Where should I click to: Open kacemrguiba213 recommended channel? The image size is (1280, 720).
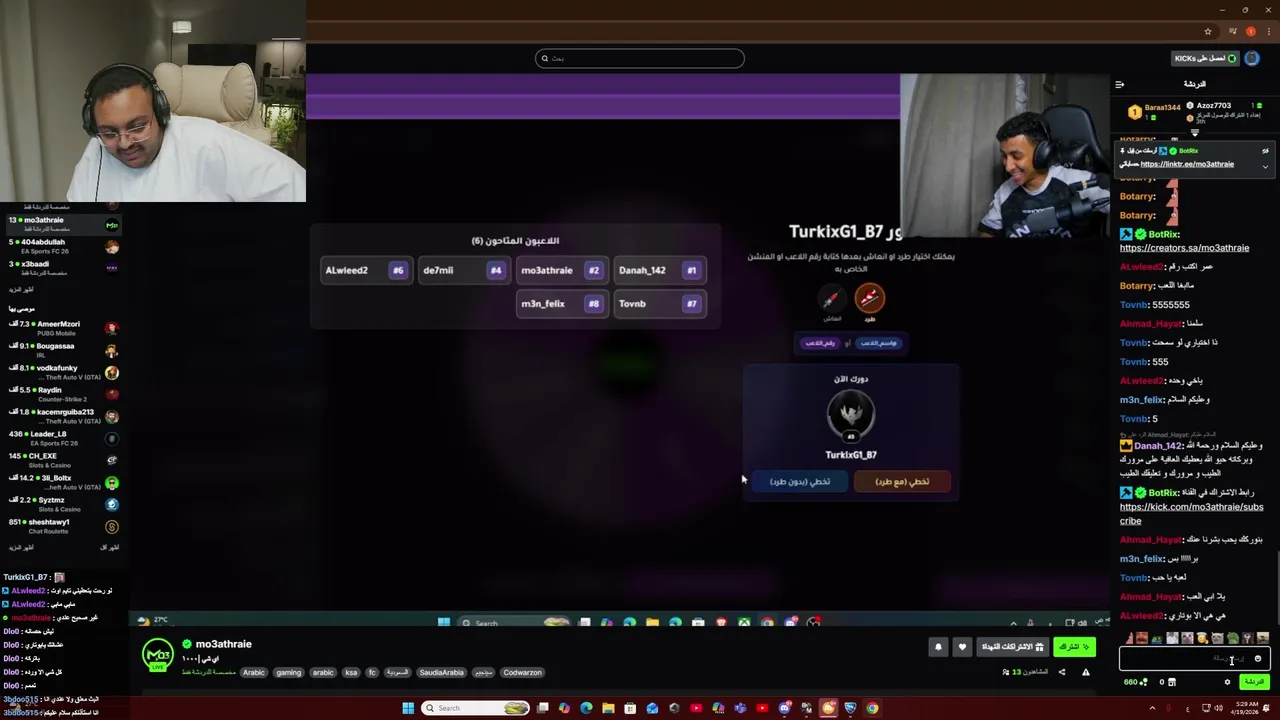point(63,416)
